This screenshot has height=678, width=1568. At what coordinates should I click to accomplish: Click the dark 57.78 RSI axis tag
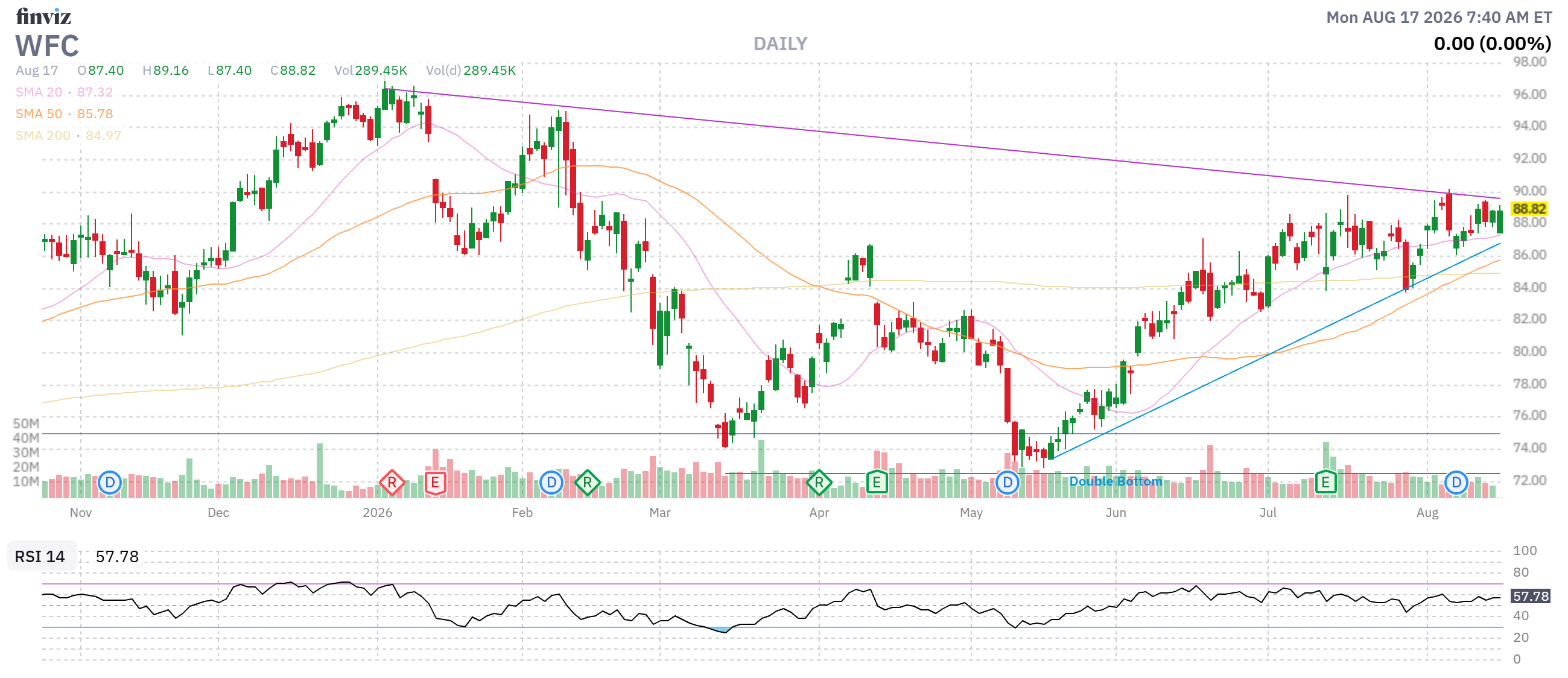(1530, 596)
